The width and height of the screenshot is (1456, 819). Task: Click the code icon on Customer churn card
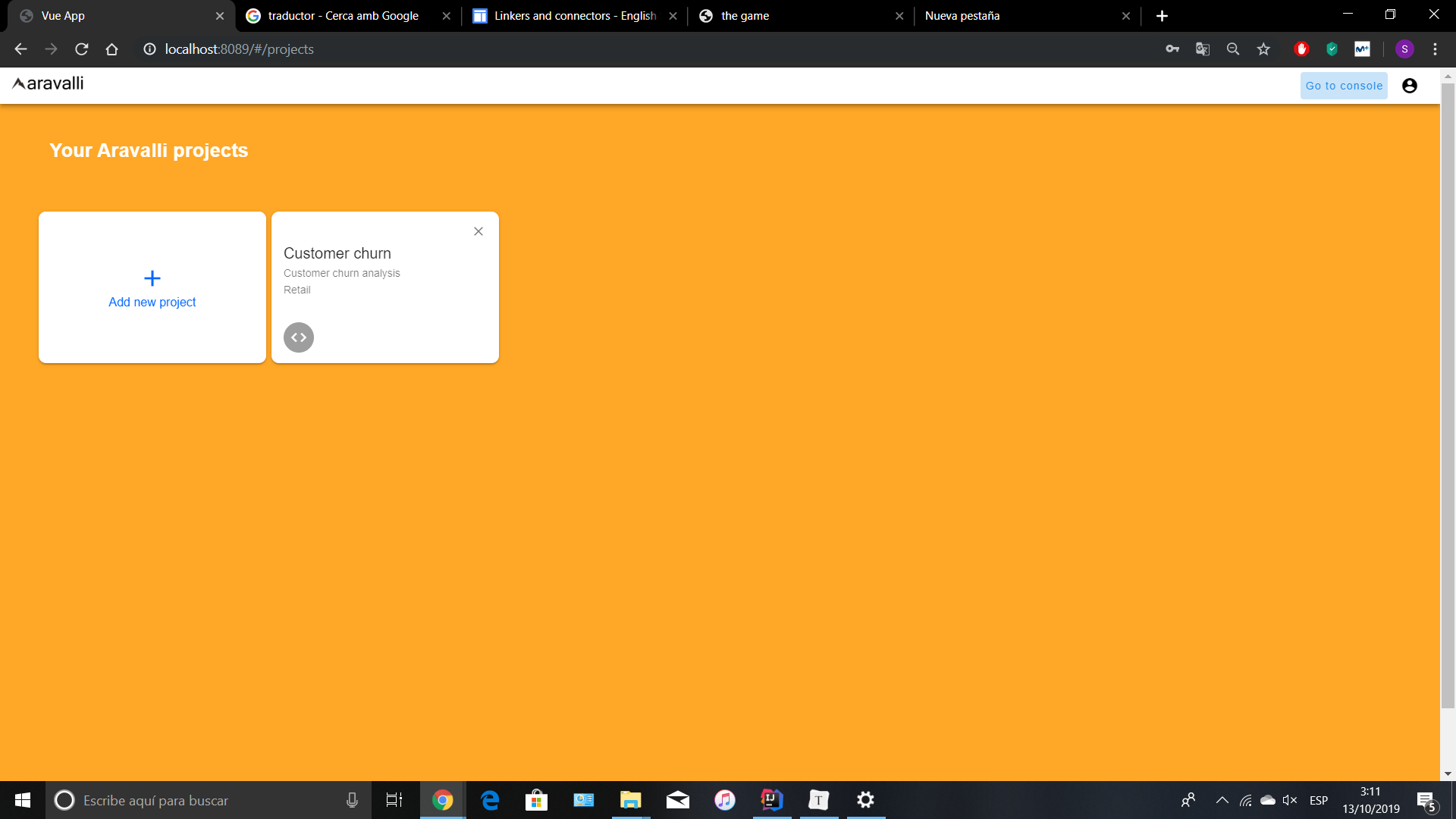tap(299, 337)
